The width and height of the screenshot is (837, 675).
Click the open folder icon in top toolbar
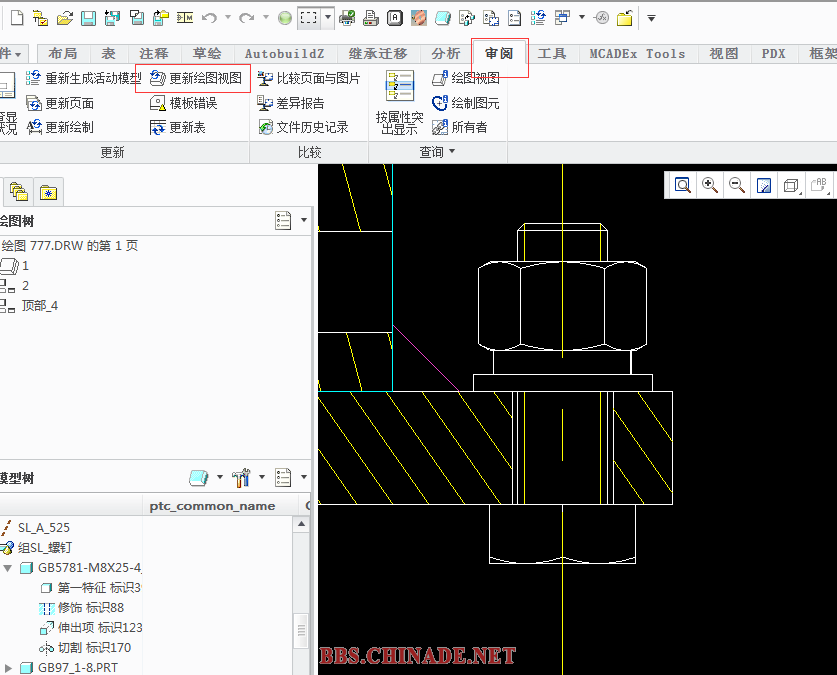(x=64, y=18)
